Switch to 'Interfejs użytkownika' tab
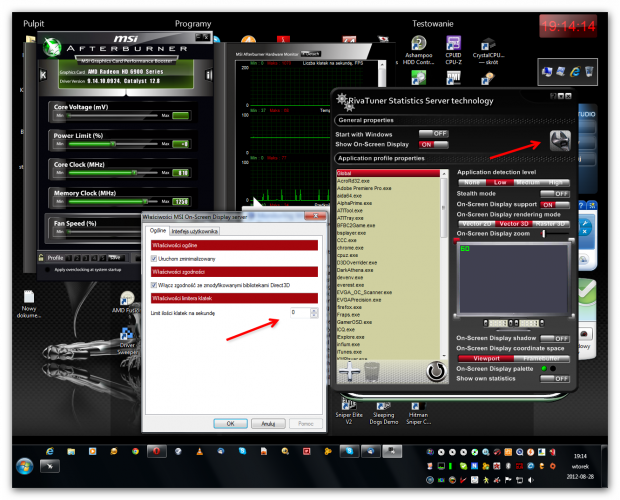Image resolution: width=620 pixels, height=500 pixels. pos(193,230)
